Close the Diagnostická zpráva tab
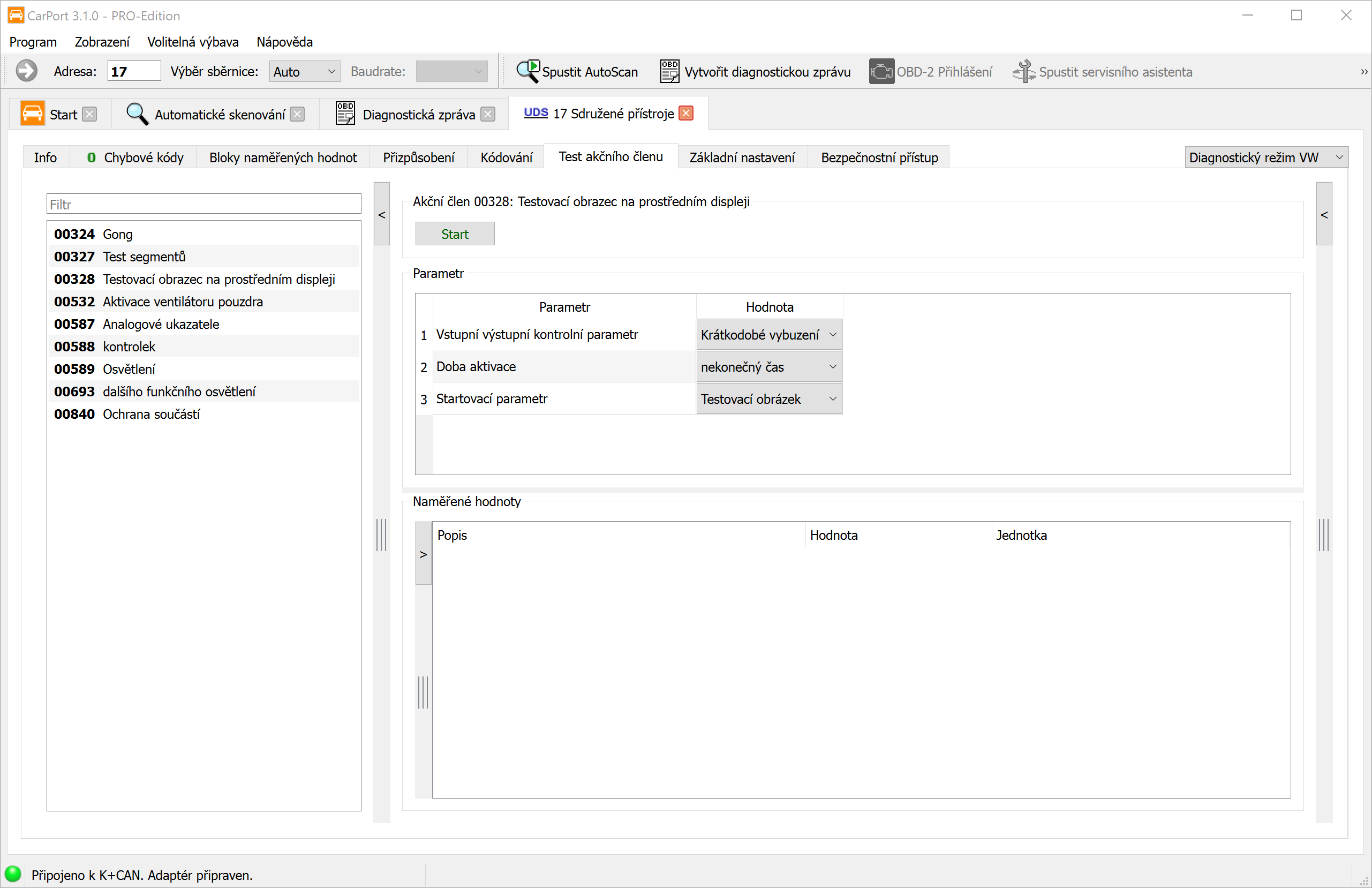The height and width of the screenshot is (888, 1372). (x=488, y=114)
